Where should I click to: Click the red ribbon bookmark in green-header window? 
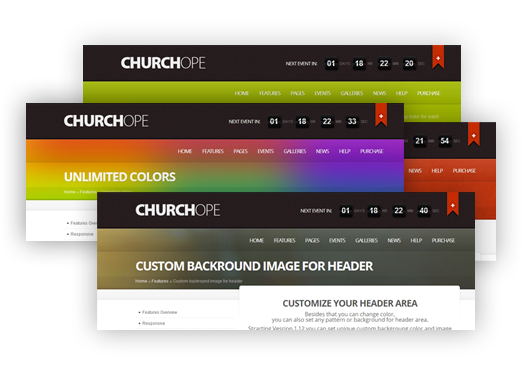pos(438,57)
